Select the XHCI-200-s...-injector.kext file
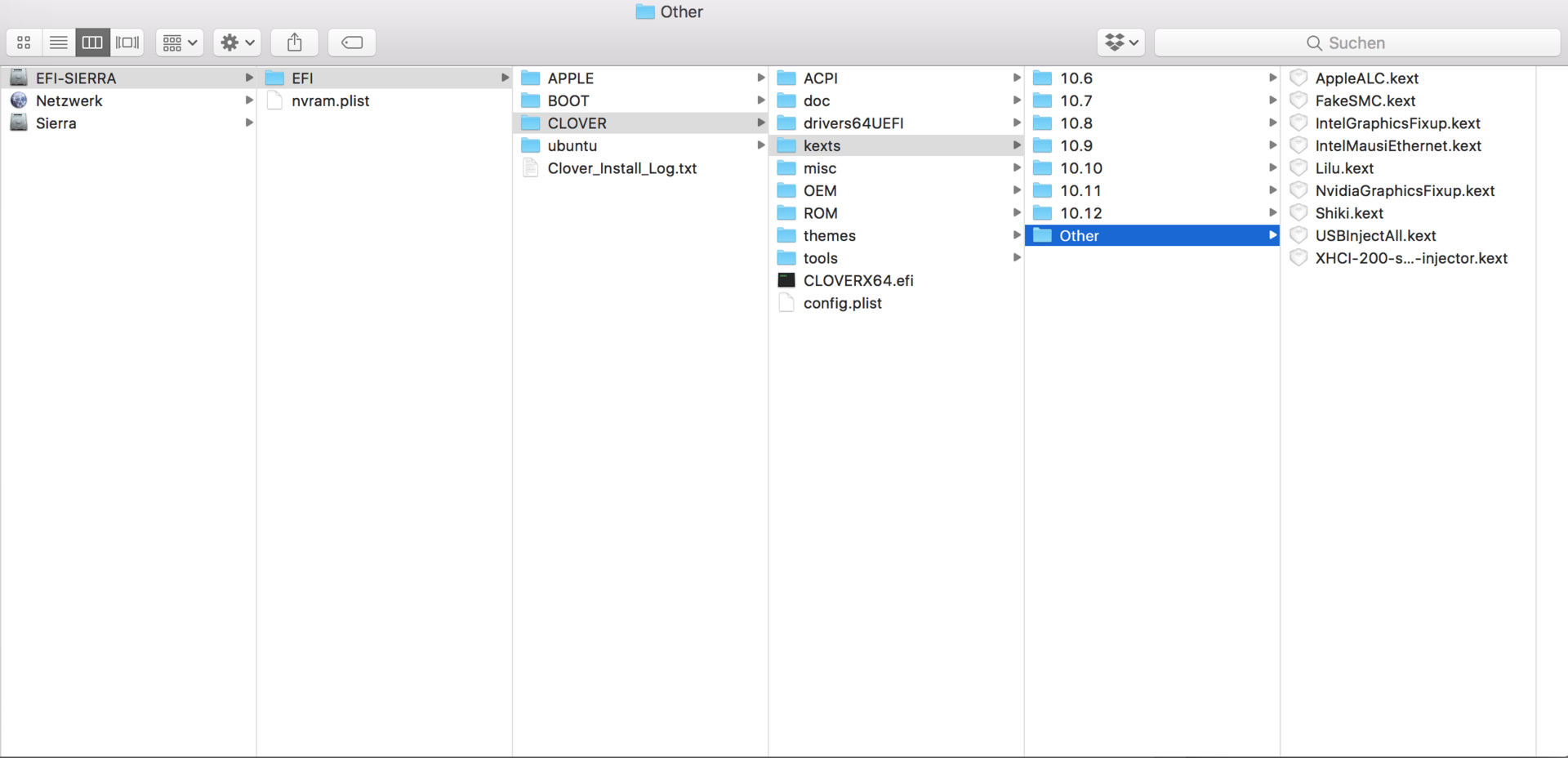The width and height of the screenshot is (1568, 758). click(1408, 257)
